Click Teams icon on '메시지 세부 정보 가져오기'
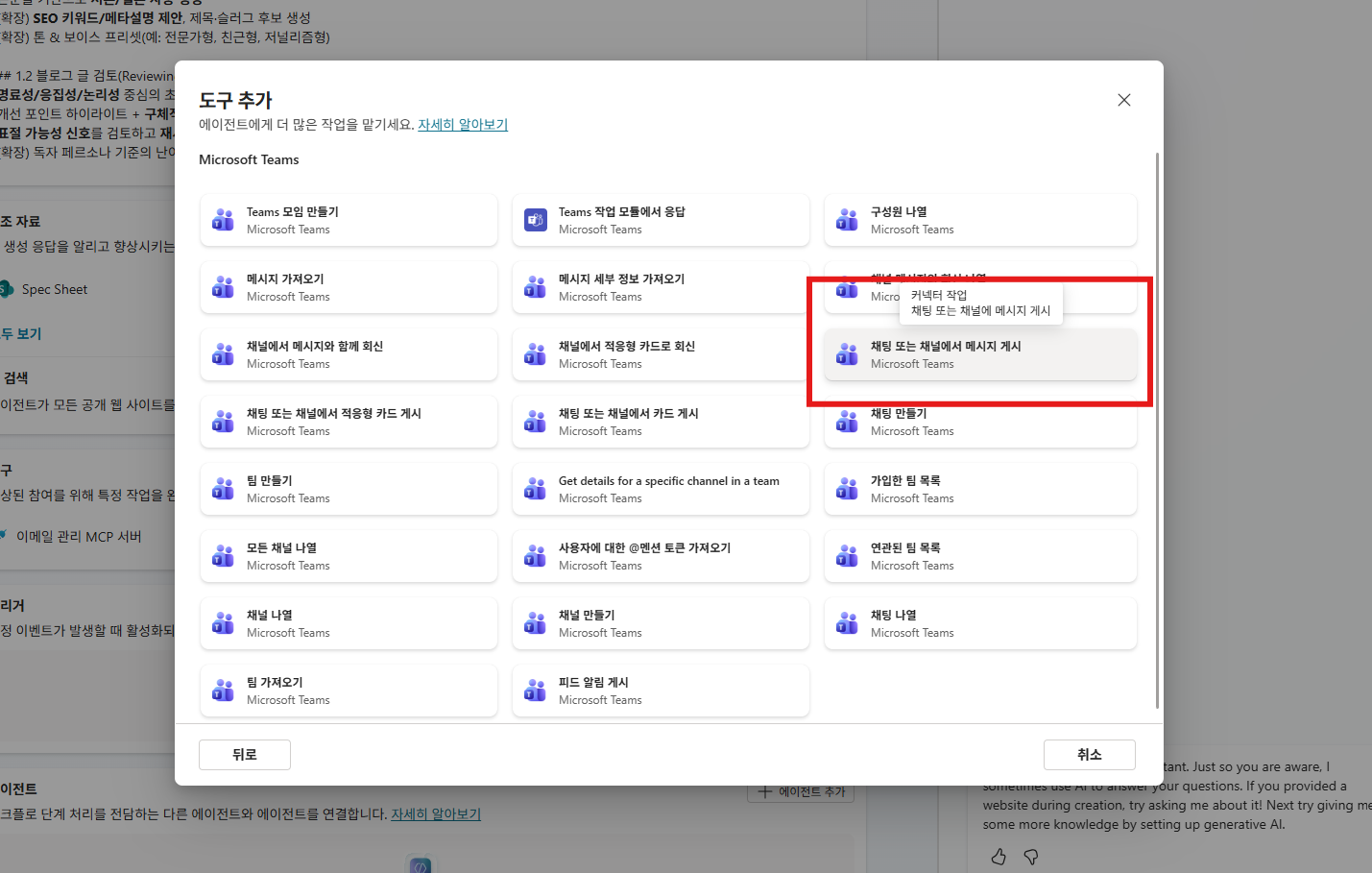 535,287
